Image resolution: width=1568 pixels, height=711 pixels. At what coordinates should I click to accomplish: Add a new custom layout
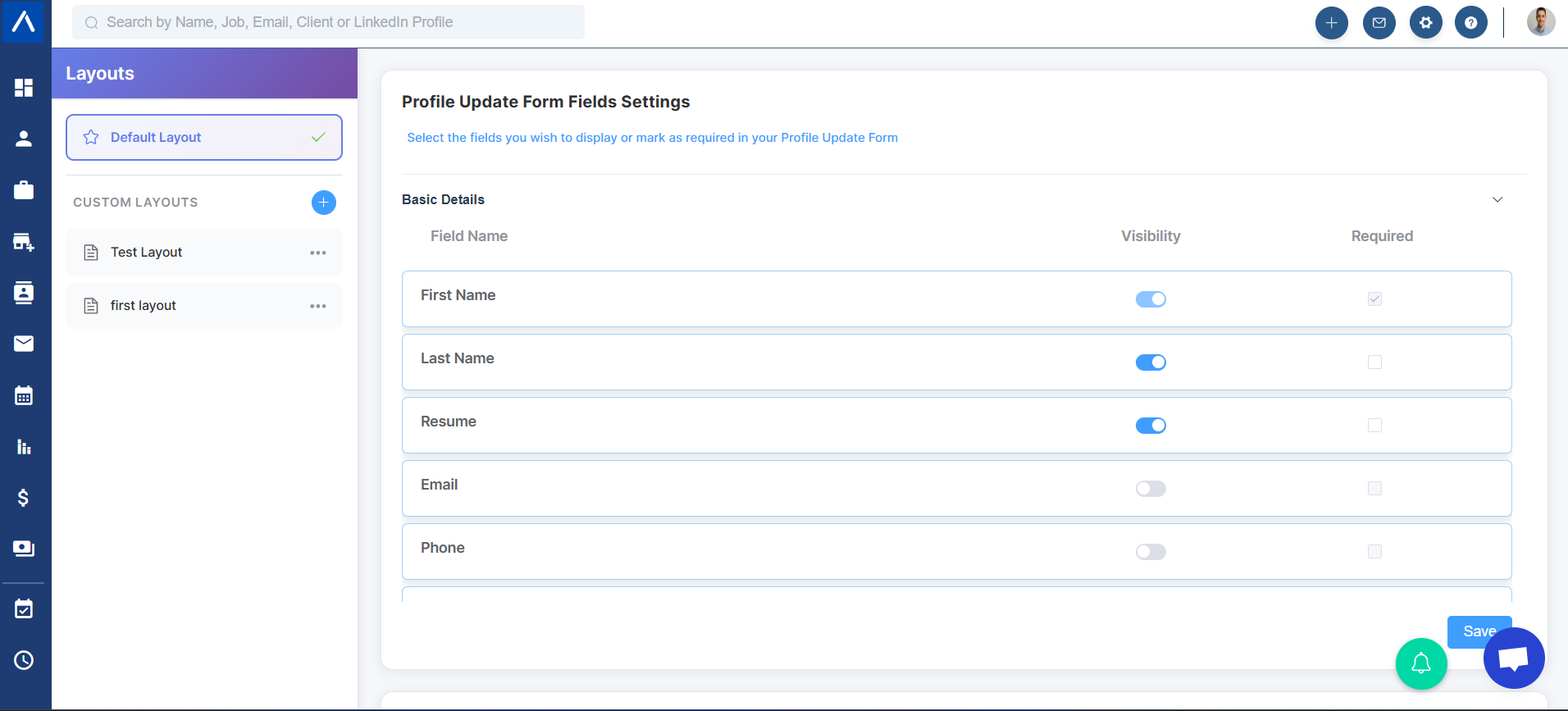[323, 203]
